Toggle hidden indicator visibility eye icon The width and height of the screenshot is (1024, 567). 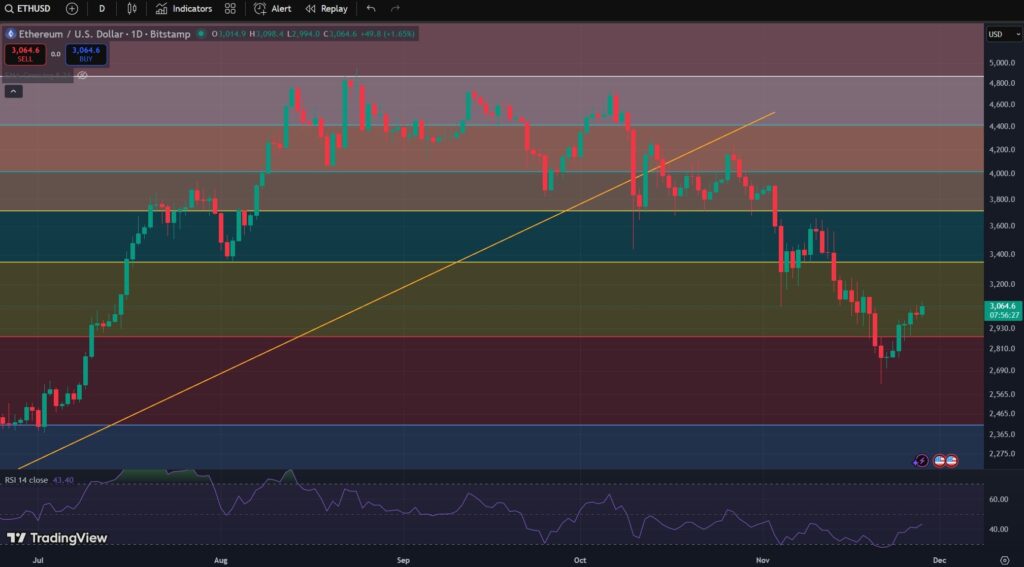point(82,76)
